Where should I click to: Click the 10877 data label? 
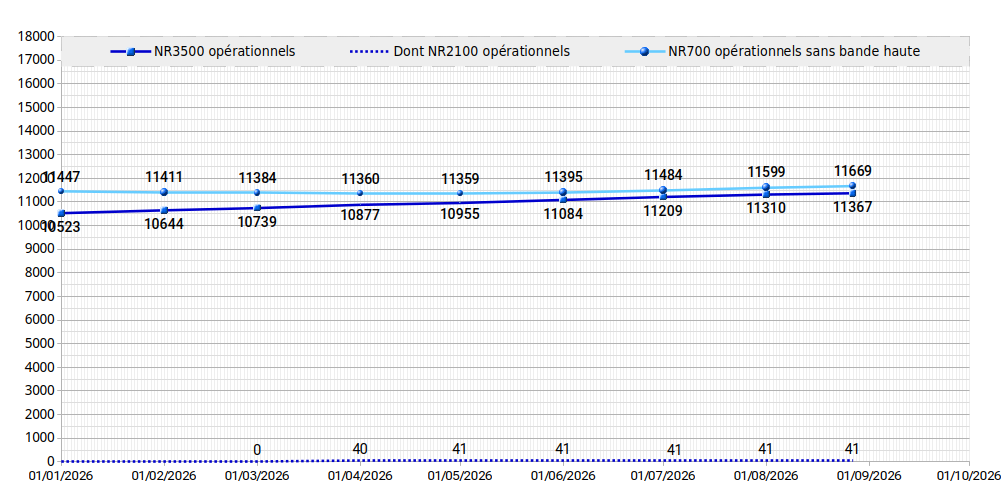[360, 215]
